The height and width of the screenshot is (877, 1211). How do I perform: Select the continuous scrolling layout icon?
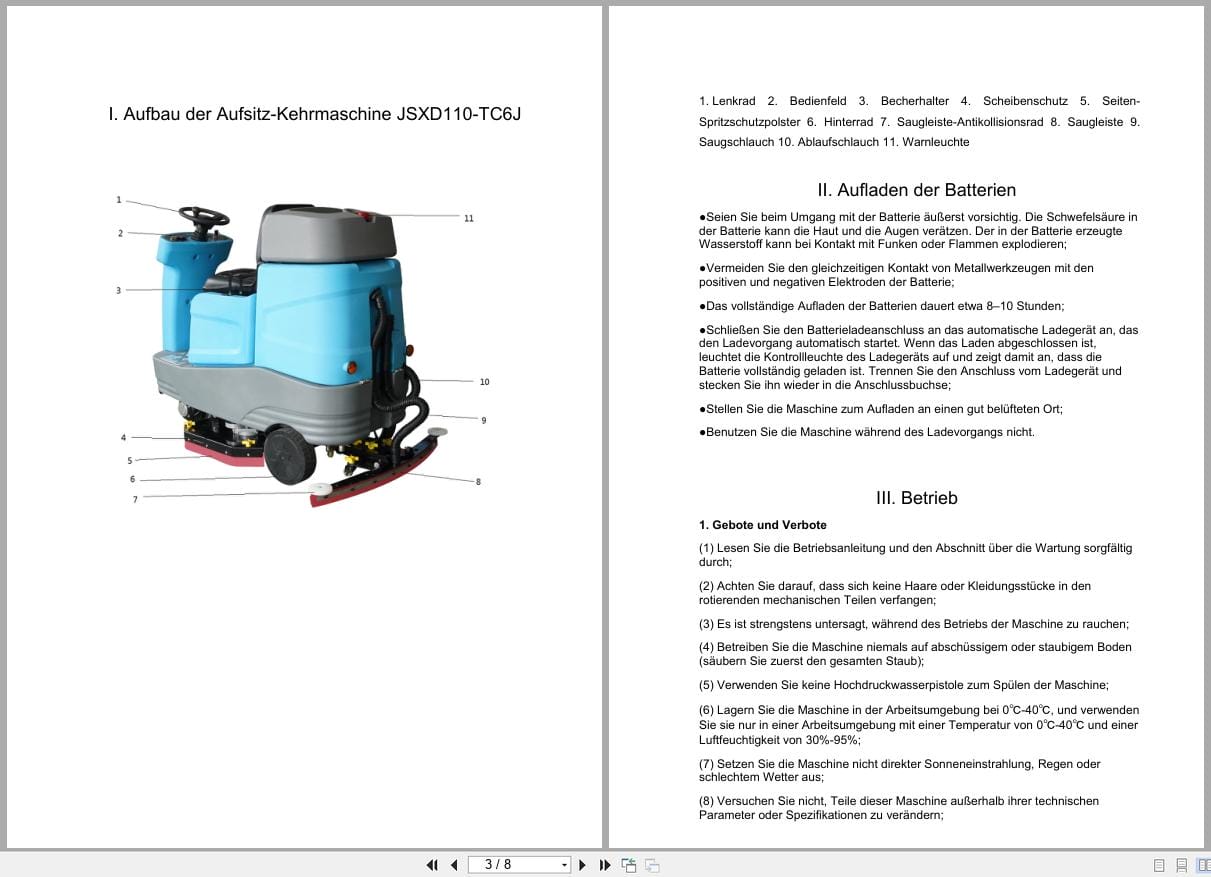point(1184,864)
